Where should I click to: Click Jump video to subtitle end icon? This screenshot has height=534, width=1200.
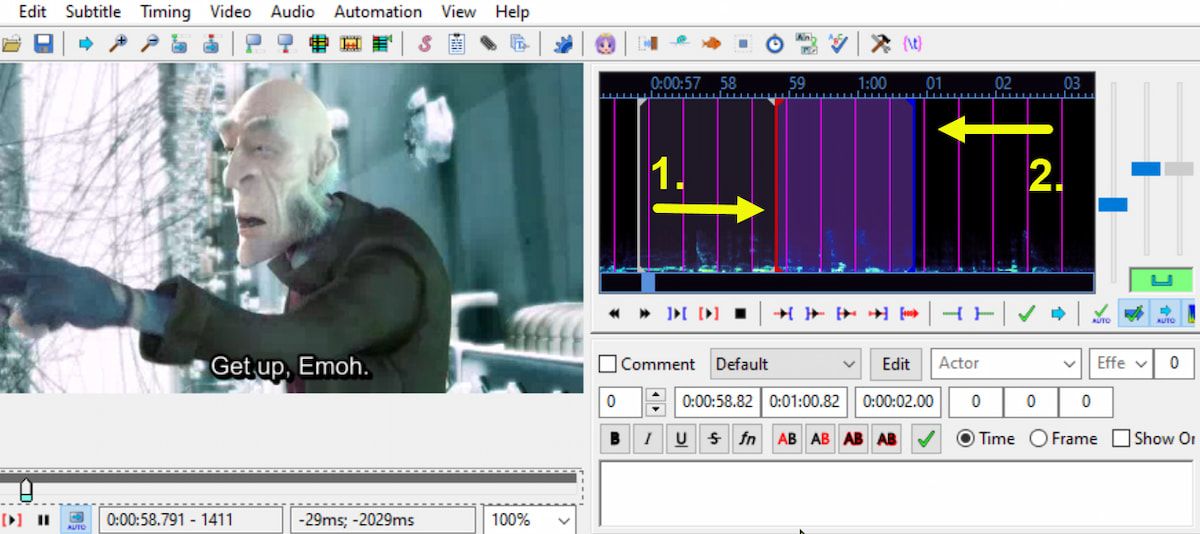(x=211, y=44)
